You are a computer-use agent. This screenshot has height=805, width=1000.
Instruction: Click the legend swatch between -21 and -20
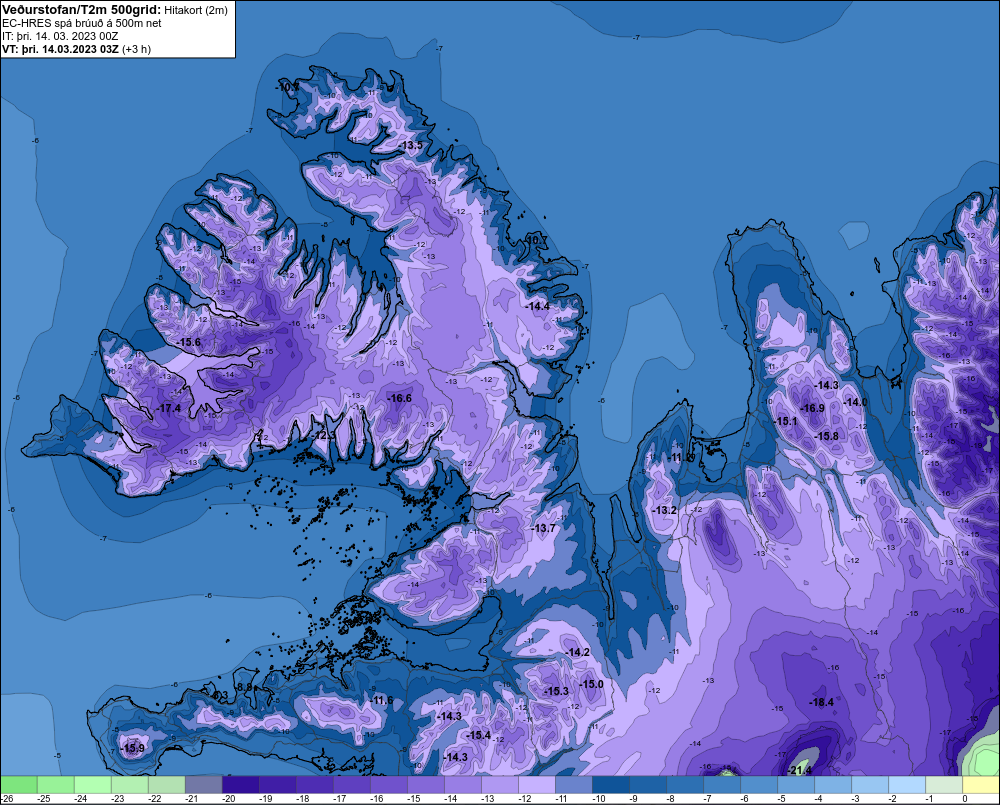click(203, 784)
